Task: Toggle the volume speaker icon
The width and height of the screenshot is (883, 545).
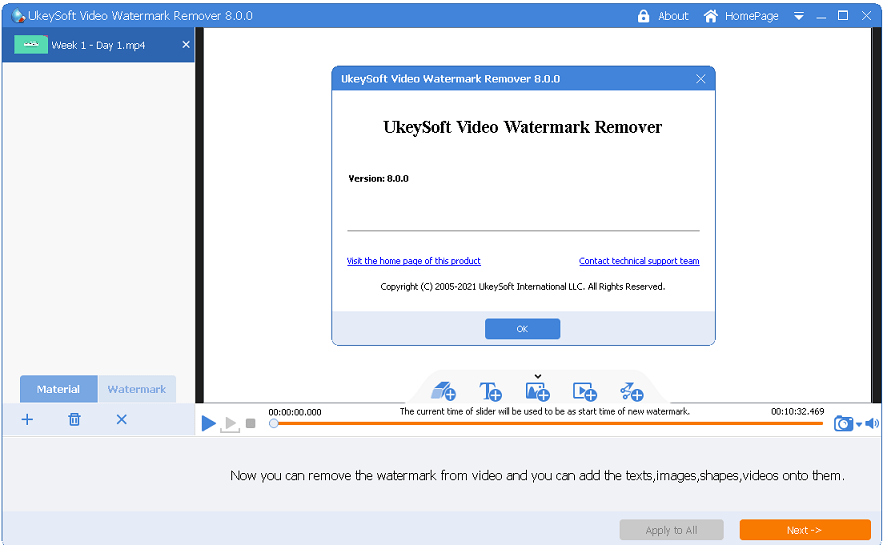Action: coord(872,423)
